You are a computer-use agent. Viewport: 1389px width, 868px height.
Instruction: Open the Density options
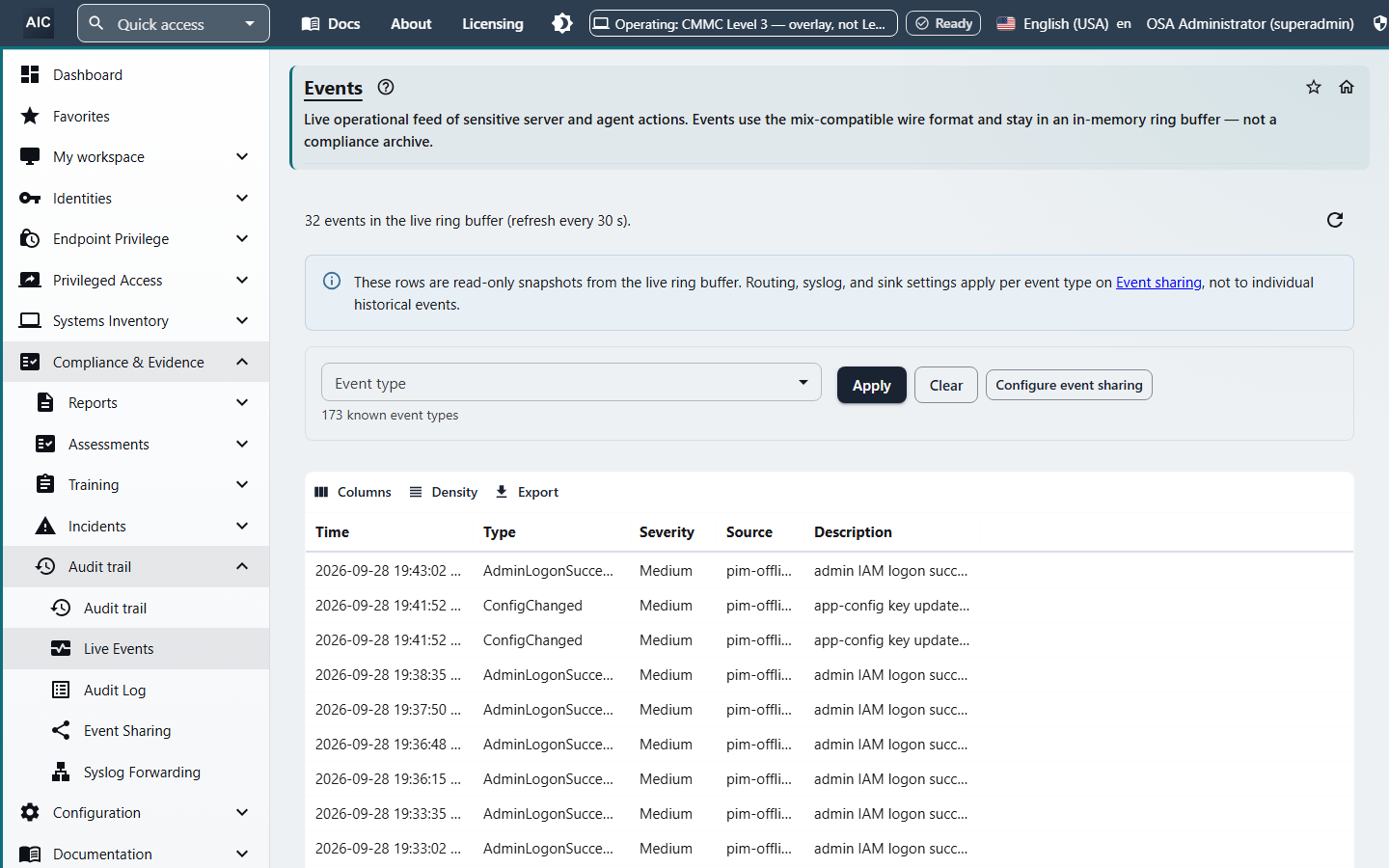tap(444, 492)
